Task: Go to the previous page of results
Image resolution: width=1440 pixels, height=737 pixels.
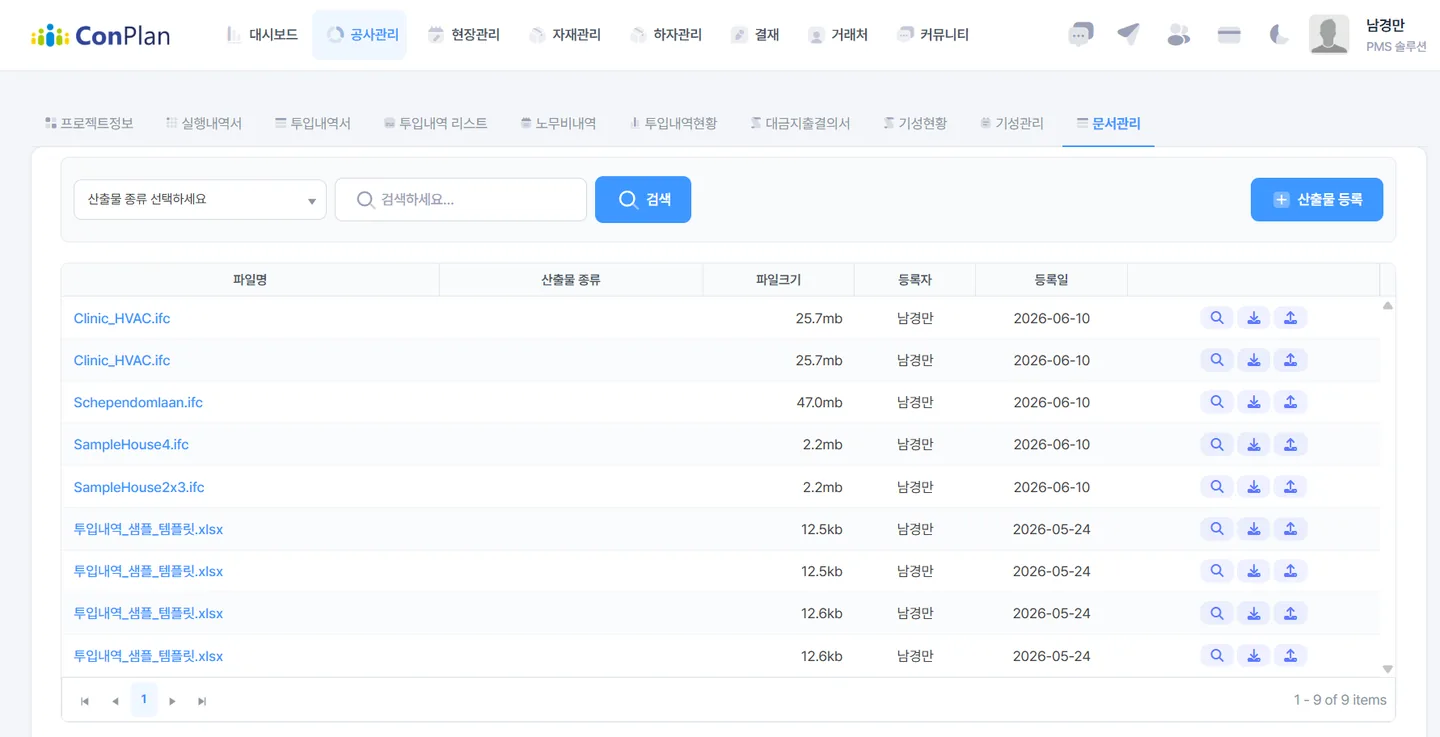Action: pos(115,701)
